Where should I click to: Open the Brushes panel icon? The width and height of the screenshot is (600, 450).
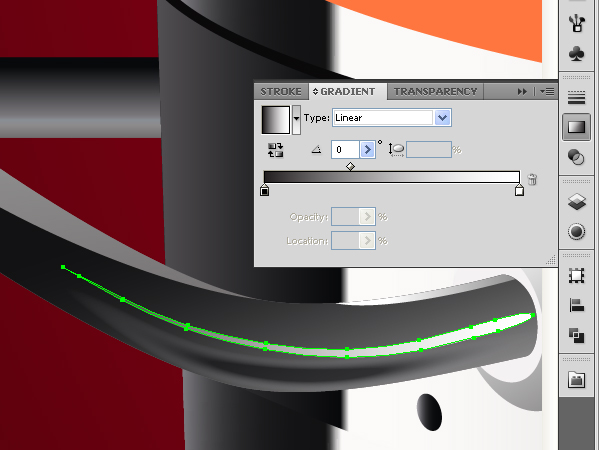point(577,24)
